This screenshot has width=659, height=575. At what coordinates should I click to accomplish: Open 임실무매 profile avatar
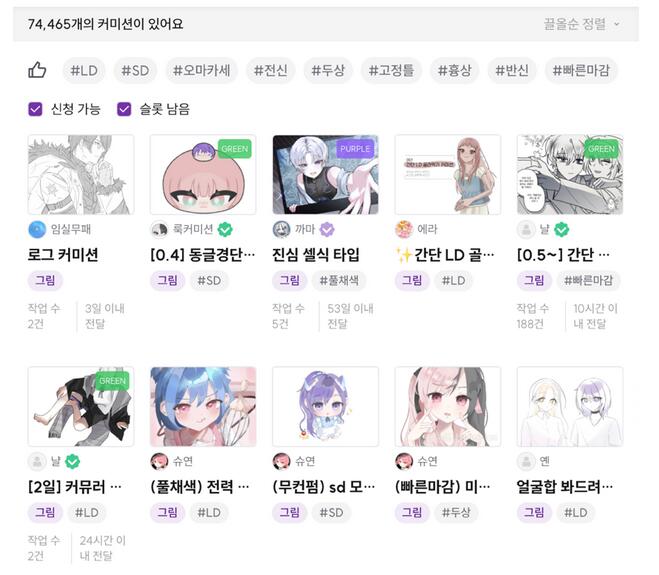coord(37,229)
